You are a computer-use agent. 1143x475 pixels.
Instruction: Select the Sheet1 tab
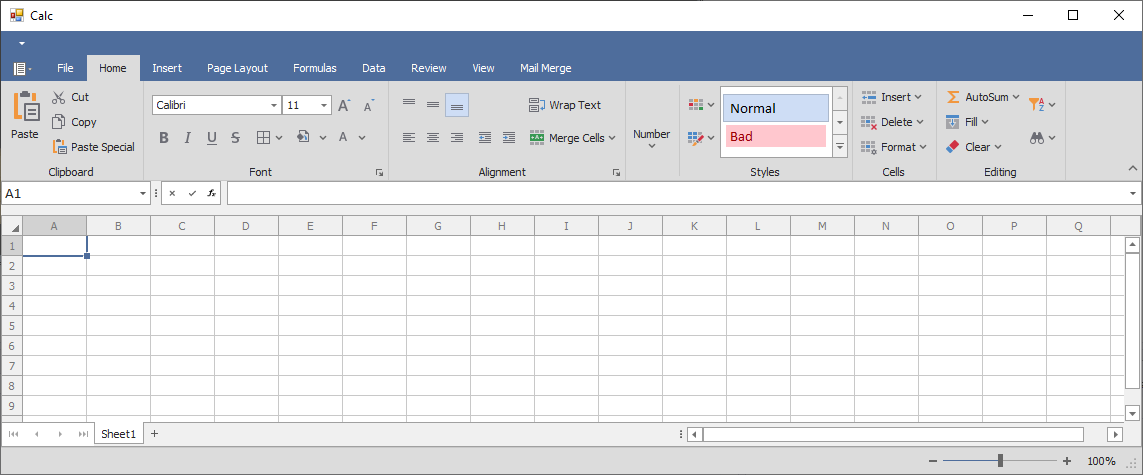119,433
